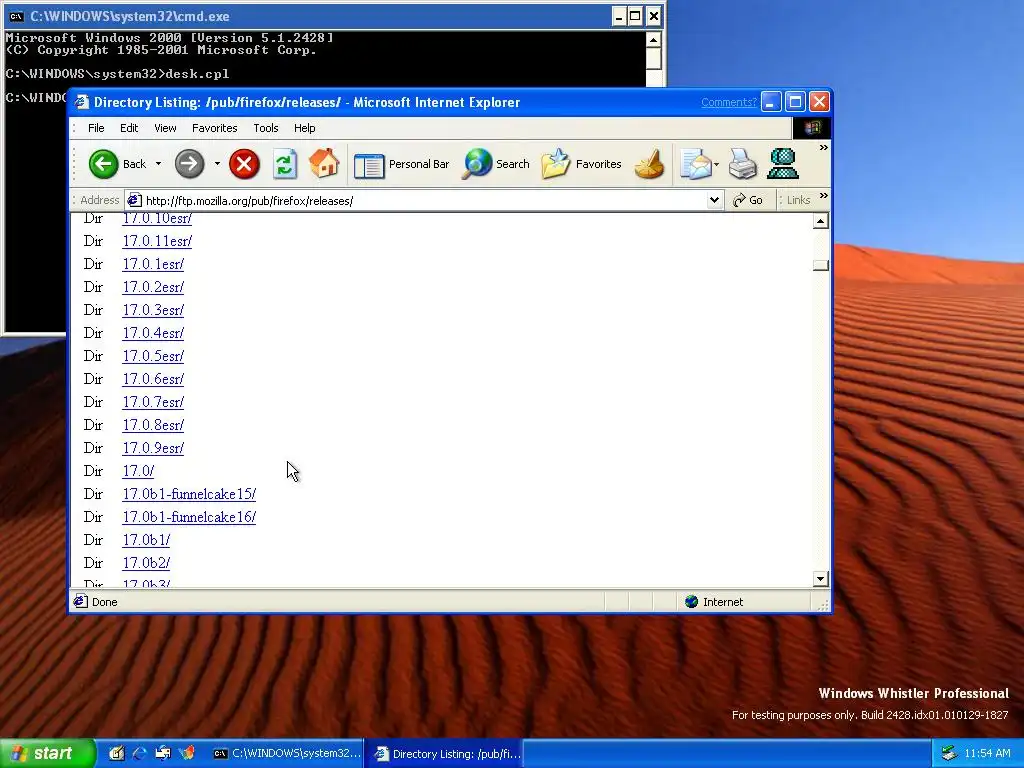Click the Comments? link in title bar
The width and height of the screenshot is (1024, 768).
tap(729, 102)
